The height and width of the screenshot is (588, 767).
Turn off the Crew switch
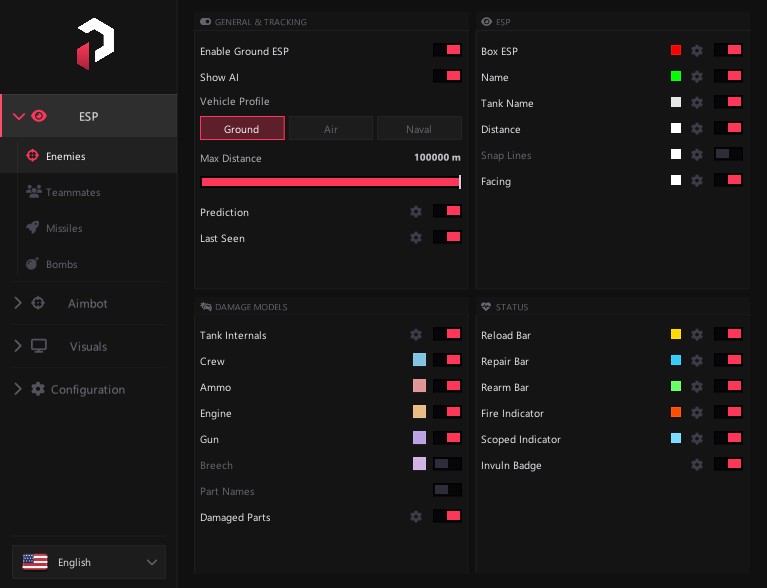447,360
